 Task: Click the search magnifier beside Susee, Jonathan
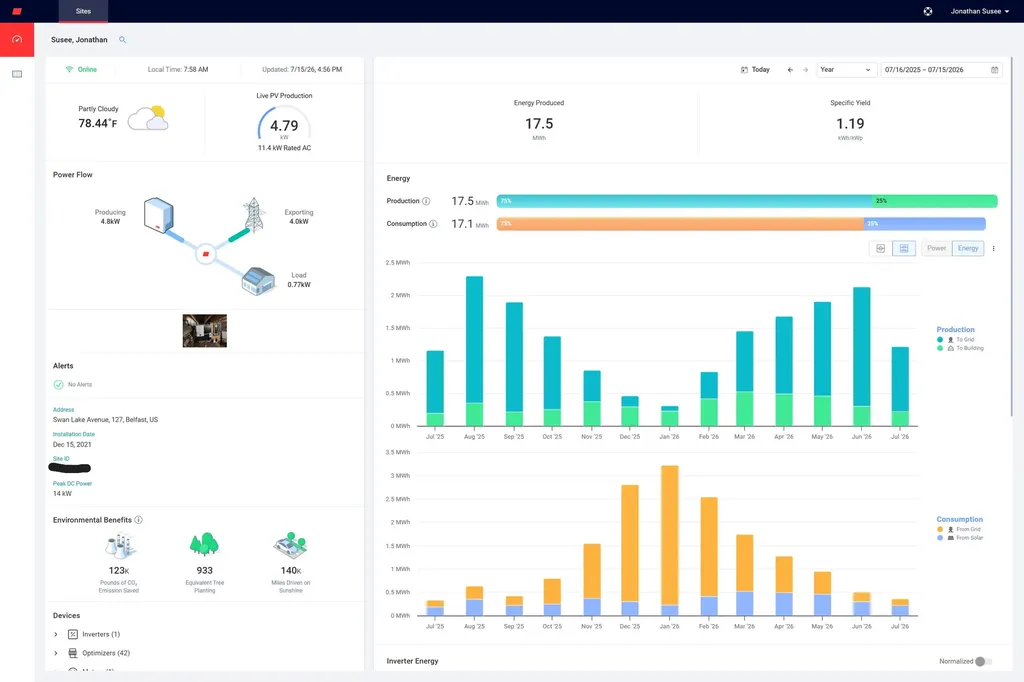tap(122, 40)
